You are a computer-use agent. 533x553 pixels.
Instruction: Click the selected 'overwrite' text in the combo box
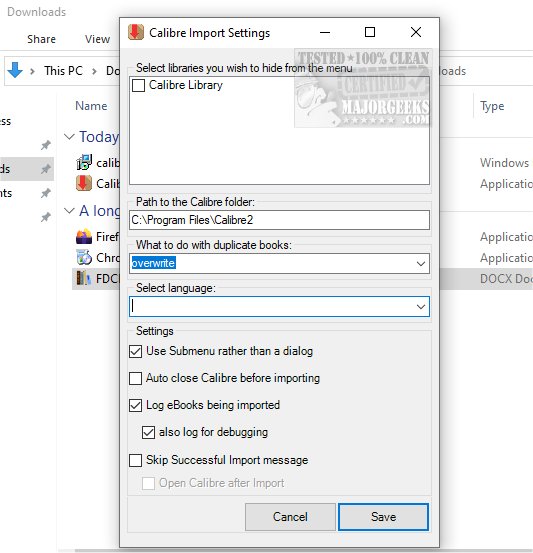153,263
